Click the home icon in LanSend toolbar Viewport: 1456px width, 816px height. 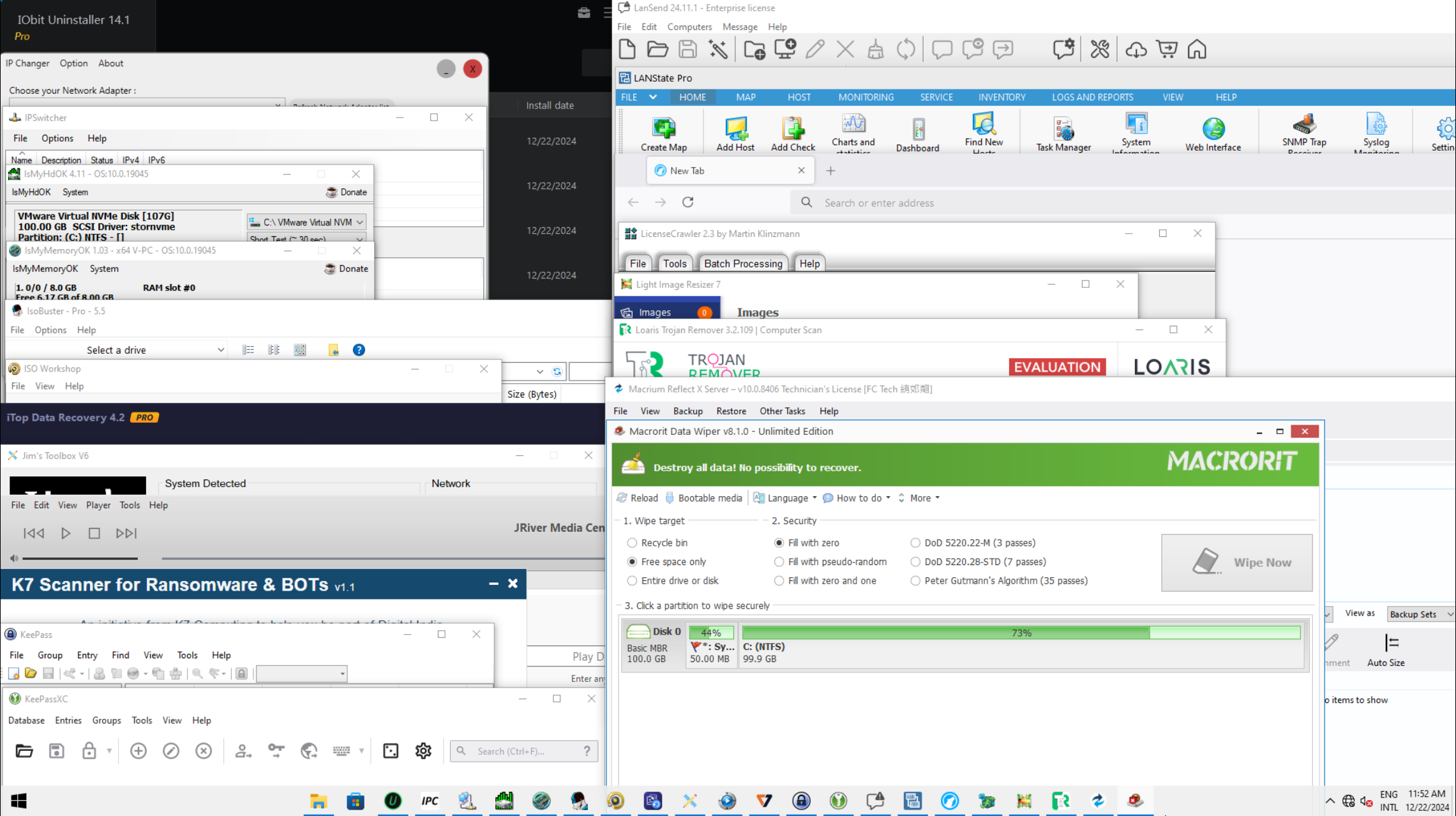1197,49
